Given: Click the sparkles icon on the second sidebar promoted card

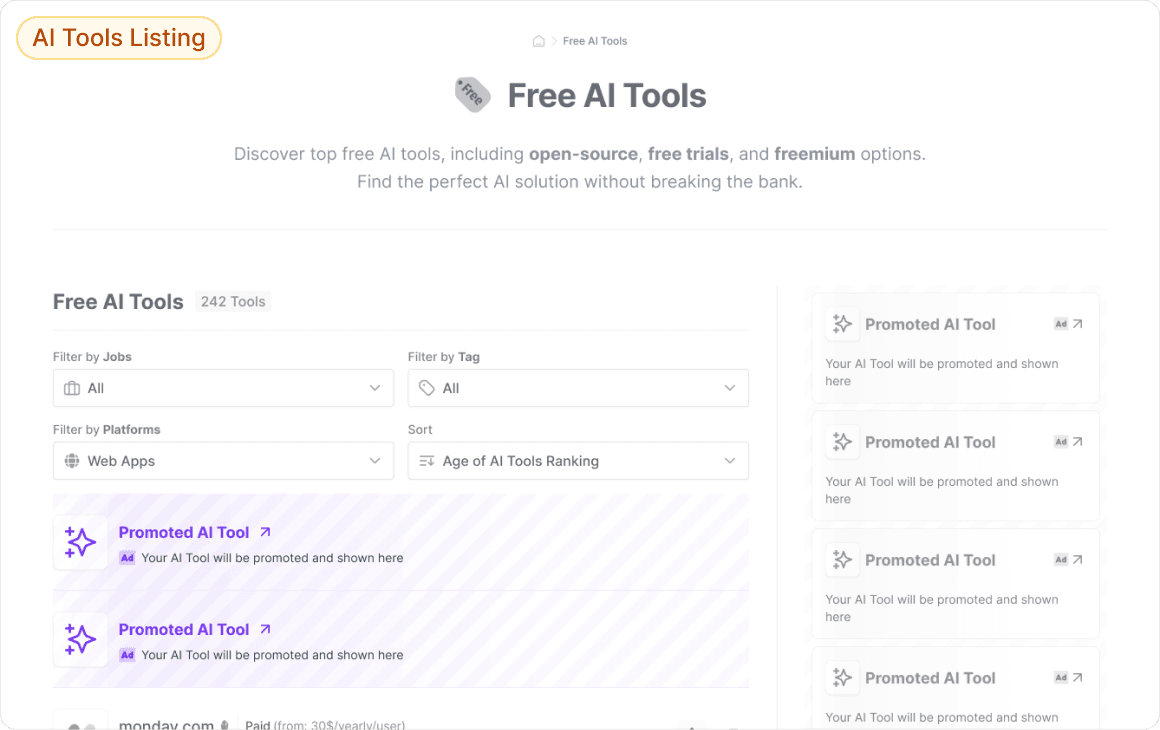Looking at the screenshot, I should [842, 440].
